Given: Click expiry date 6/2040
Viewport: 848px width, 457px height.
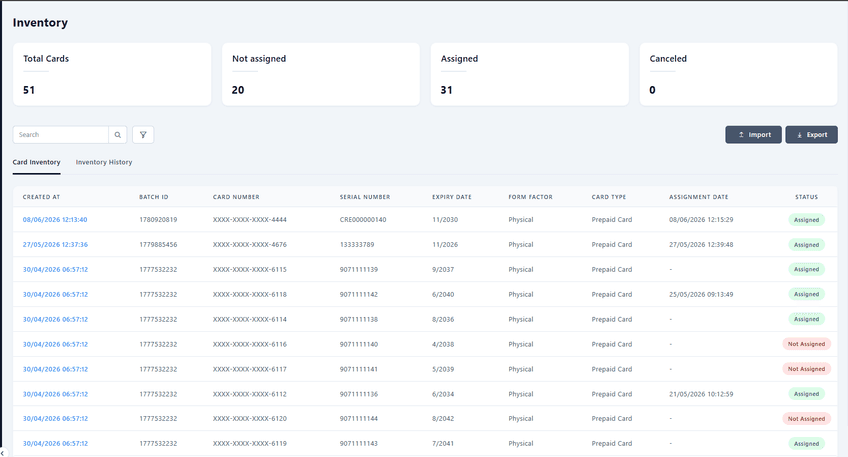Looking at the screenshot, I should coord(443,294).
